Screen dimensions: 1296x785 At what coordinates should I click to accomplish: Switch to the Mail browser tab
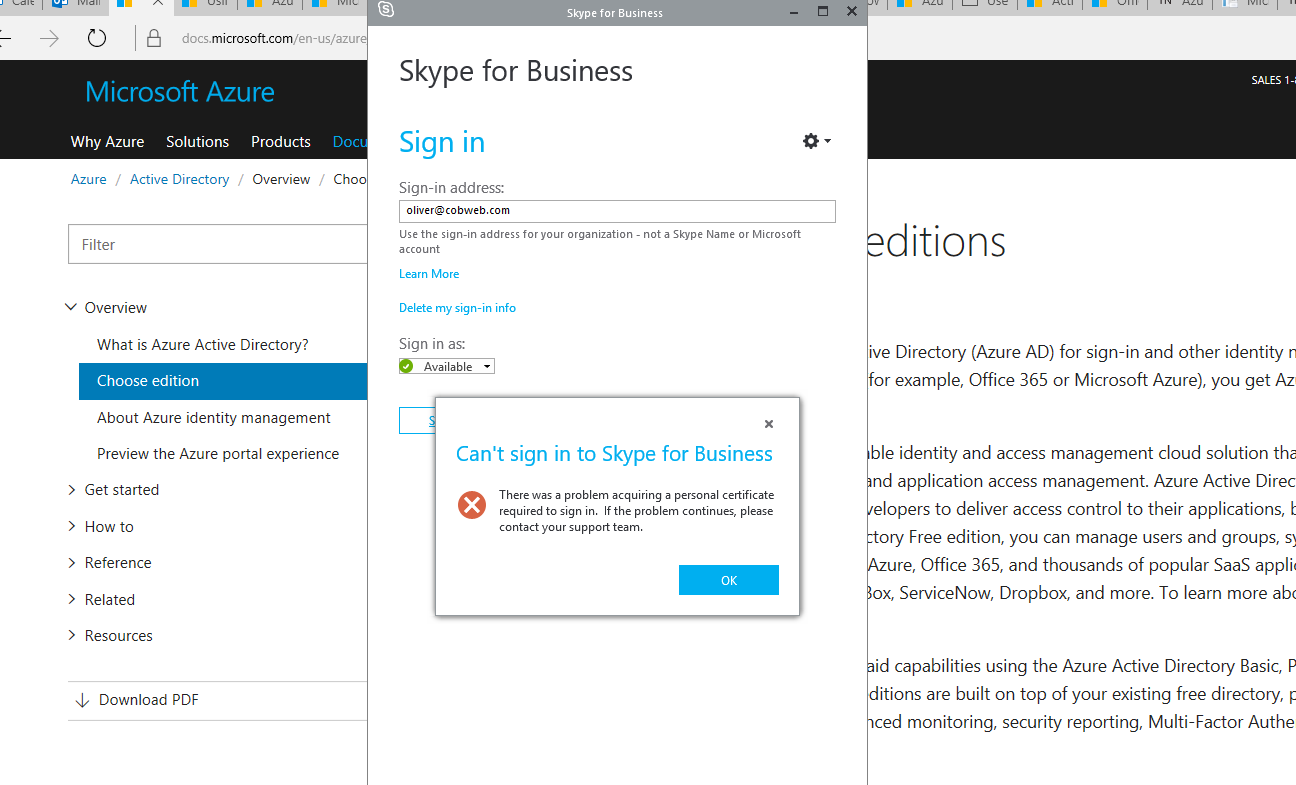pos(78,5)
